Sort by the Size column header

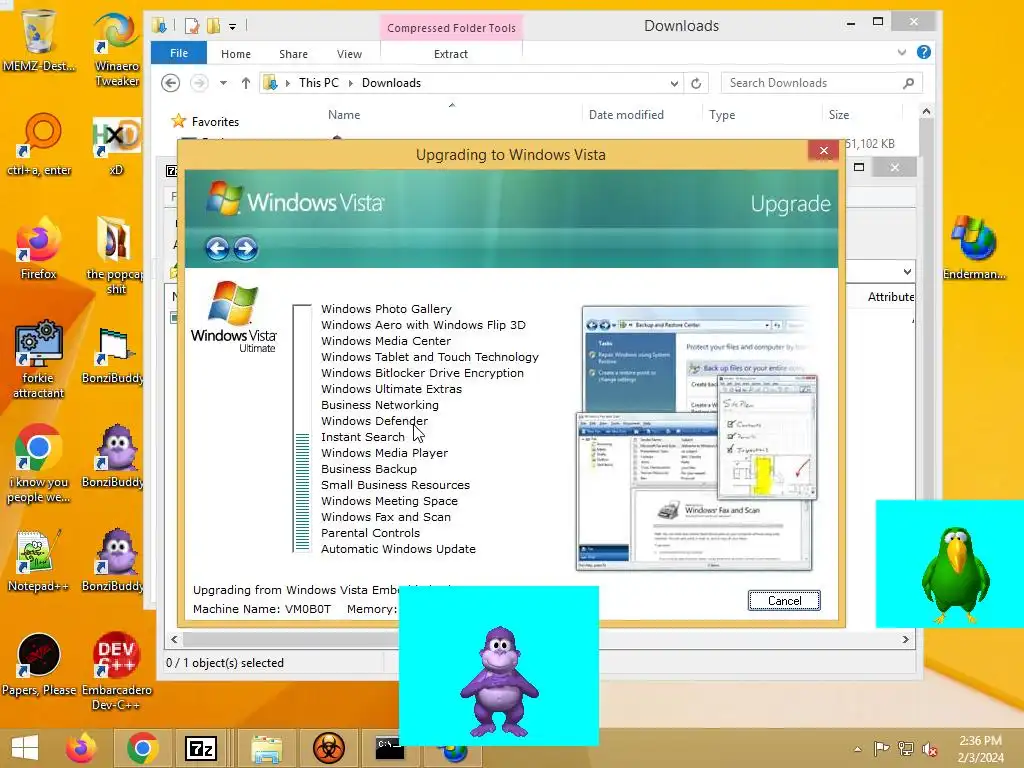839,115
